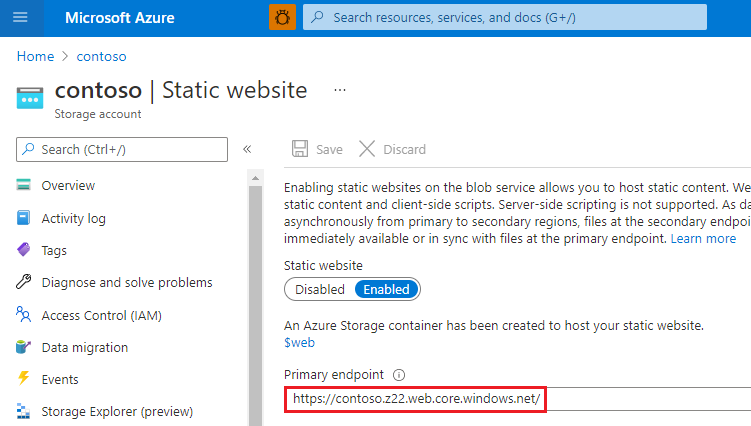
Task: Open Diagnose and solve problems
Action: coord(127,282)
